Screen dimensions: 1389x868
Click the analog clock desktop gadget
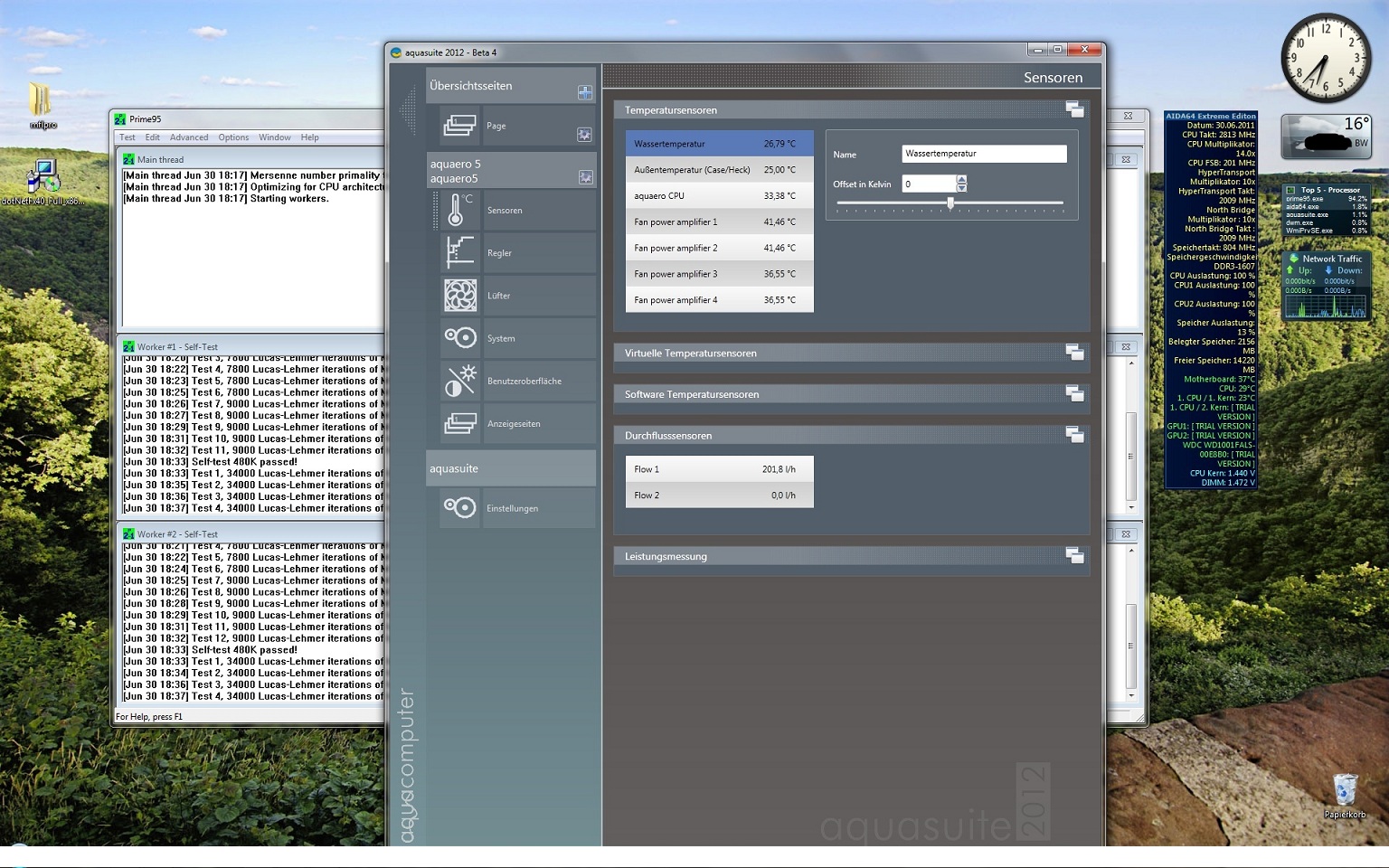[1326, 57]
